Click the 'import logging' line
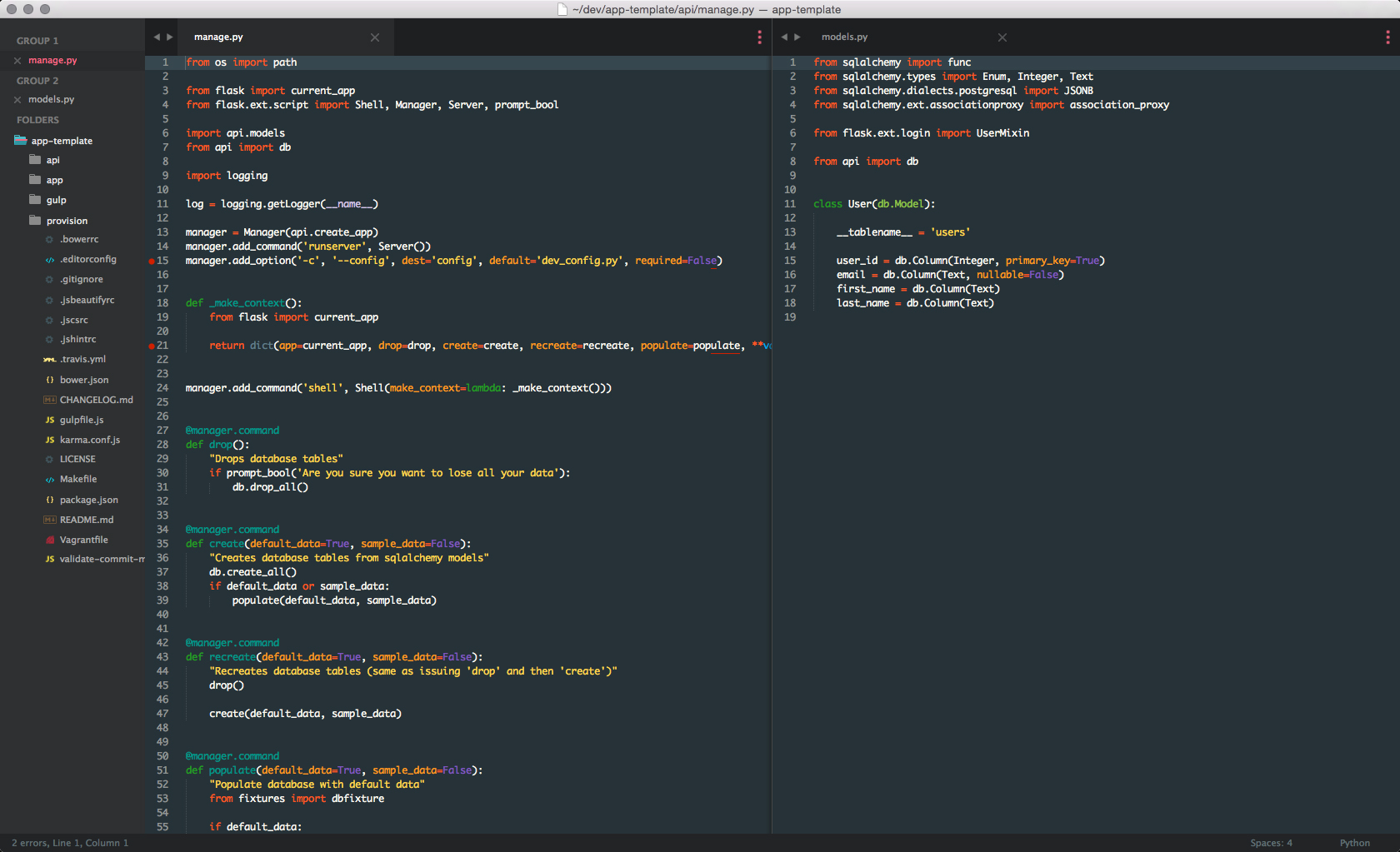The height and width of the screenshot is (852, 1400). point(227,176)
